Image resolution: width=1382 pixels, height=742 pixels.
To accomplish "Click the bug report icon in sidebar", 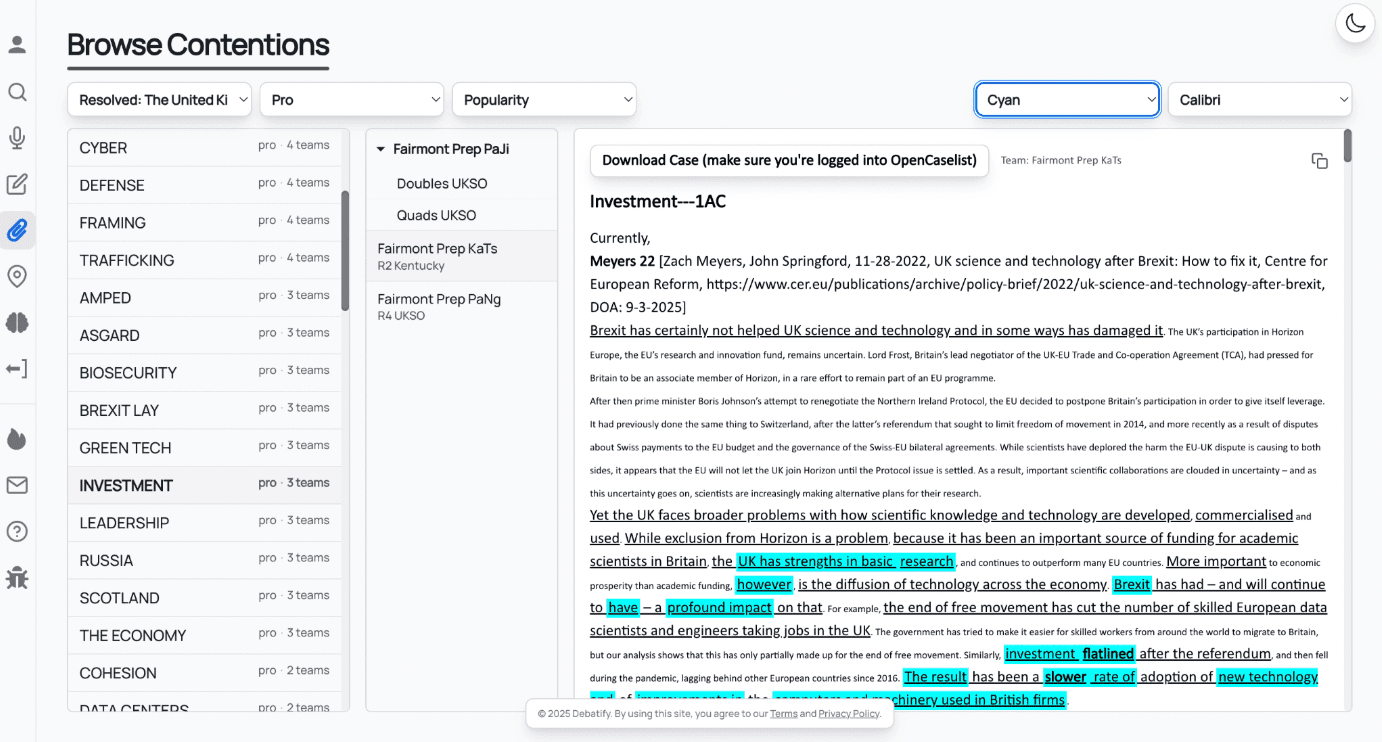I will [17, 577].
